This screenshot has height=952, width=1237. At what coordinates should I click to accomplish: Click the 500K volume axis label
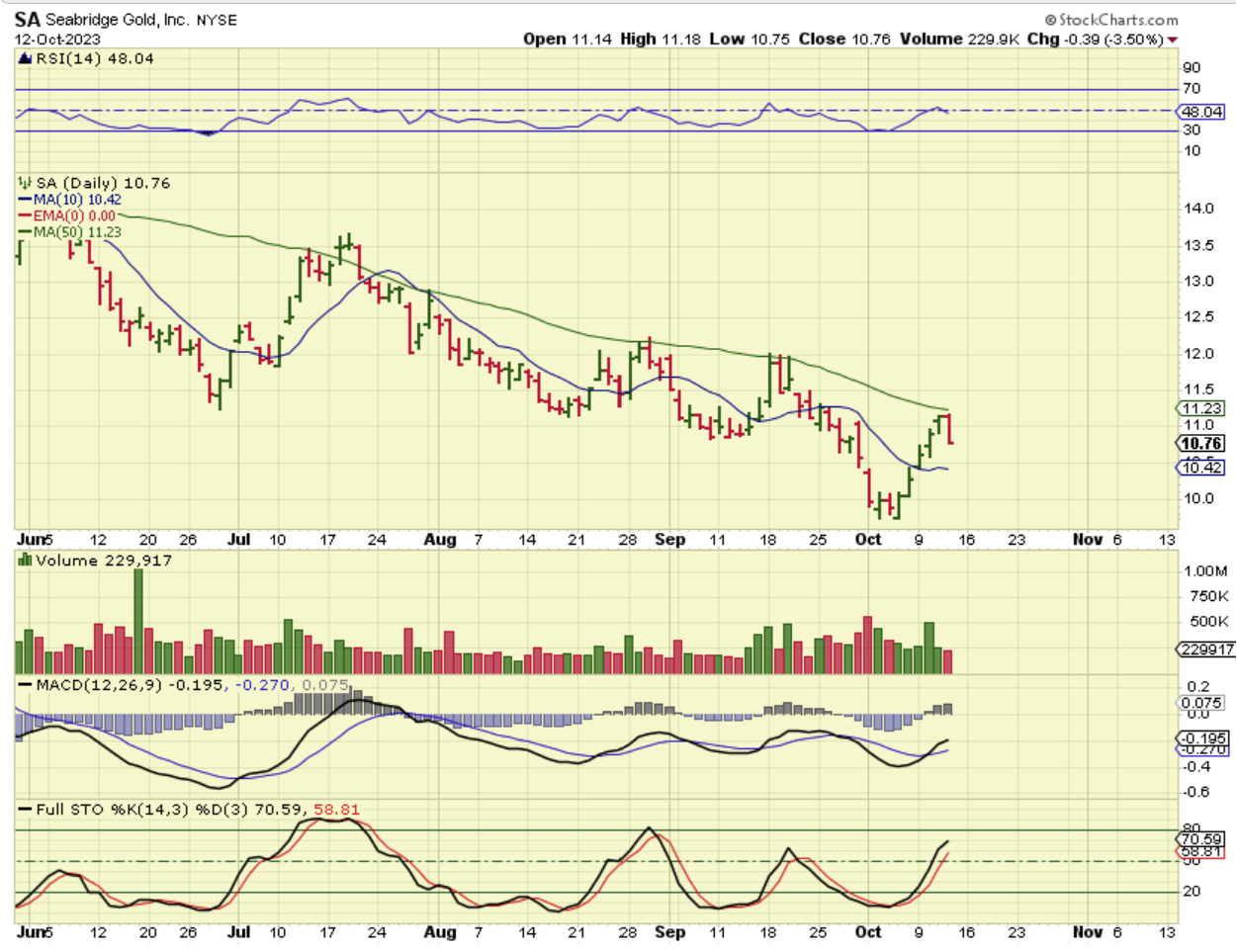pyautogui.click(x=1209, y=622)
